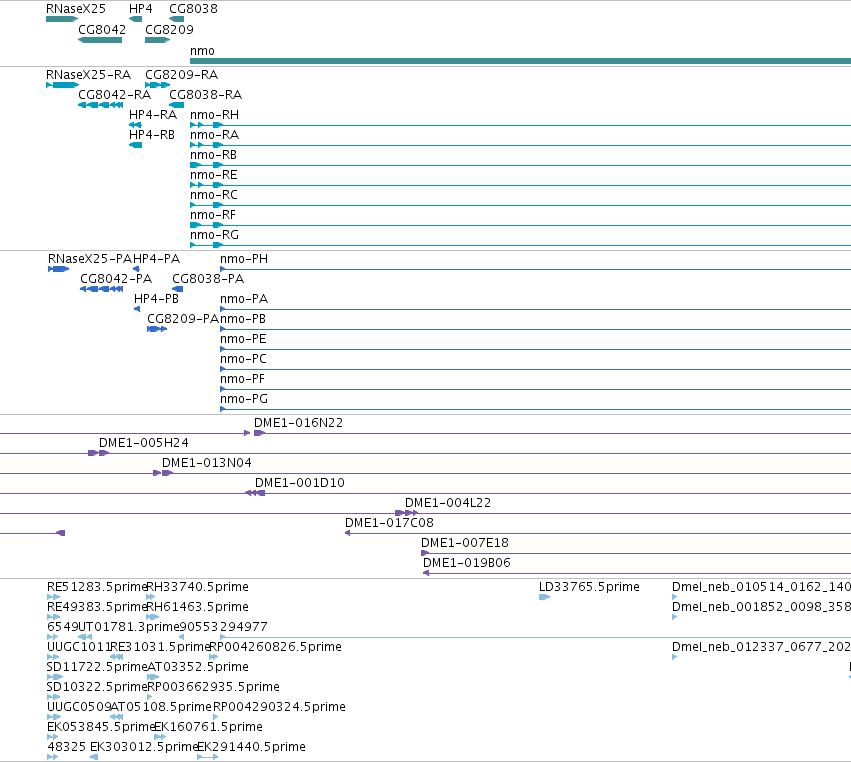Select the AT03352.5prime EST label
851x762 pixels.
(198, 667)
